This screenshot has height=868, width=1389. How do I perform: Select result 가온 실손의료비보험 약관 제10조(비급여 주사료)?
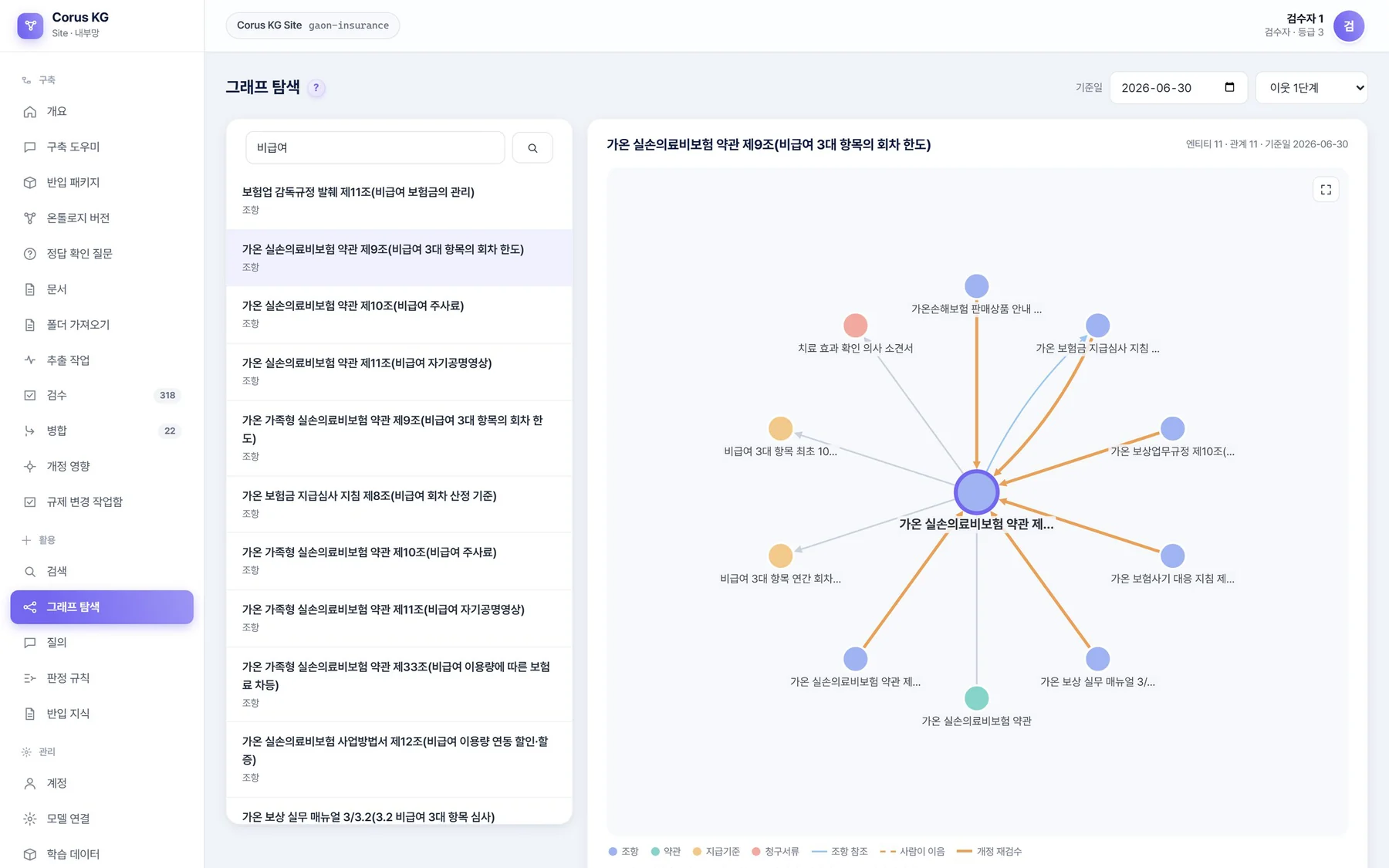pos(399,314)
